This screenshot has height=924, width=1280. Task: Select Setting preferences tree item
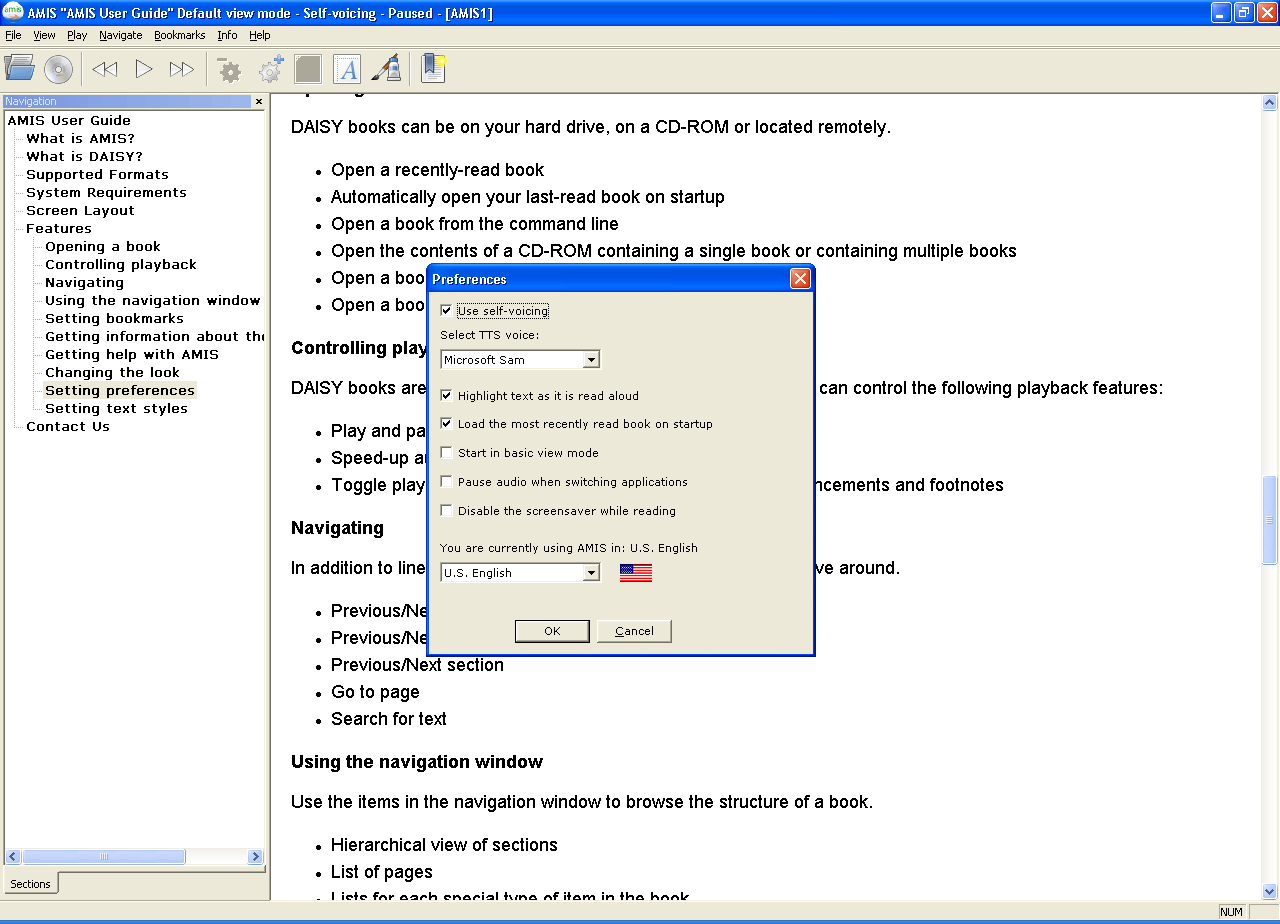coord(120,390)
